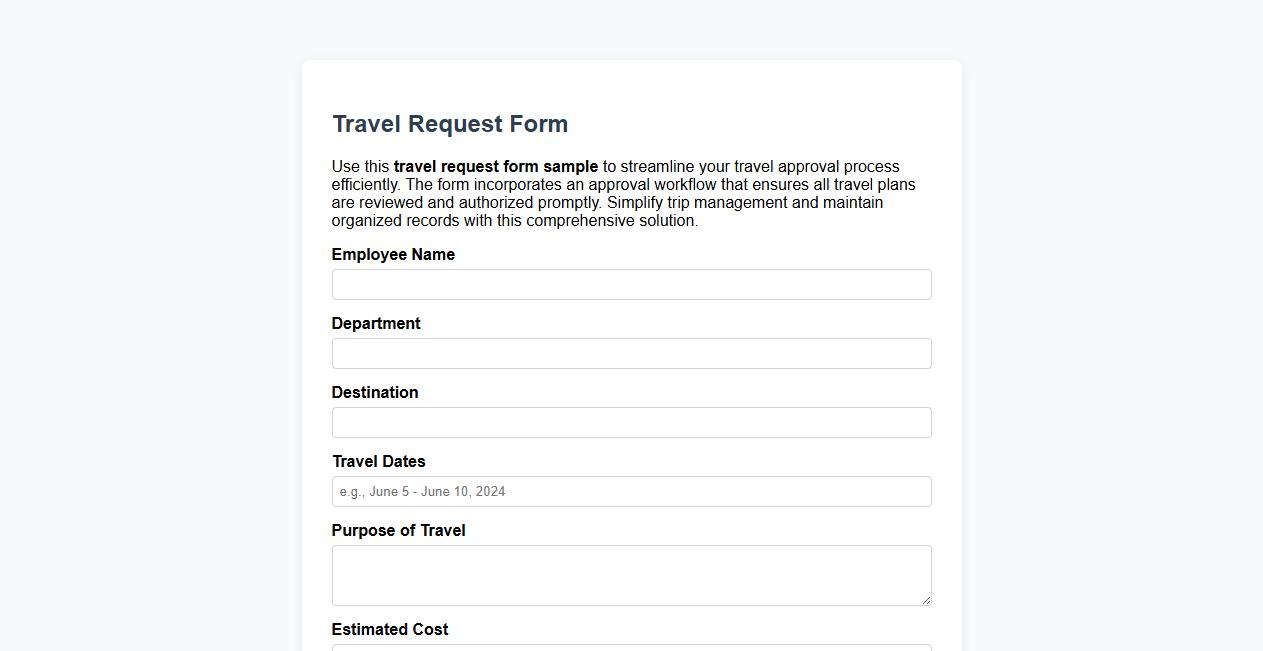The image size is (1263, 651).
Task: Click the Estimated Cost label
Action: coord(390,629)
